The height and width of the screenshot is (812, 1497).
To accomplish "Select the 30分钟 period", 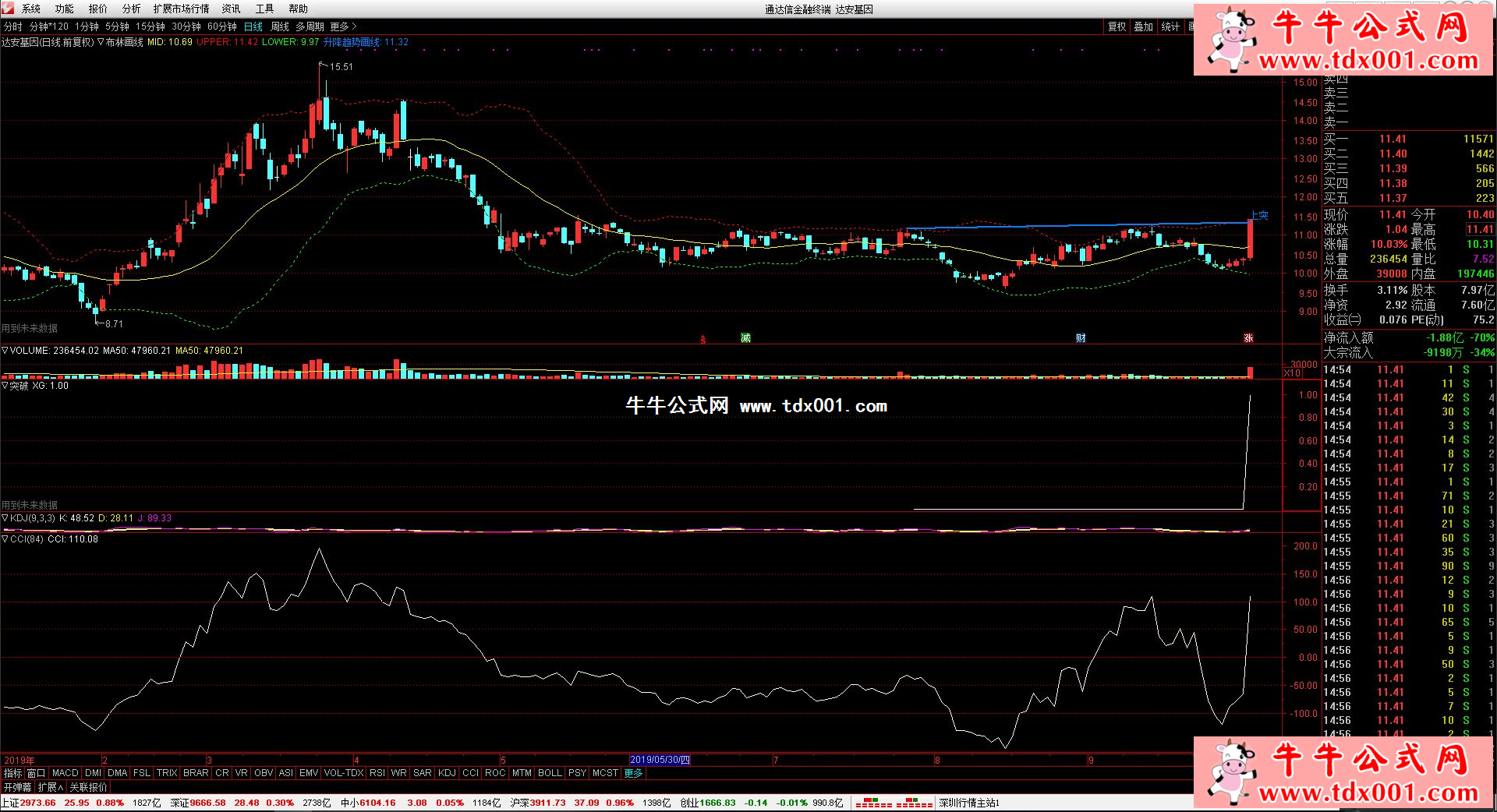I will pos(186,26).
